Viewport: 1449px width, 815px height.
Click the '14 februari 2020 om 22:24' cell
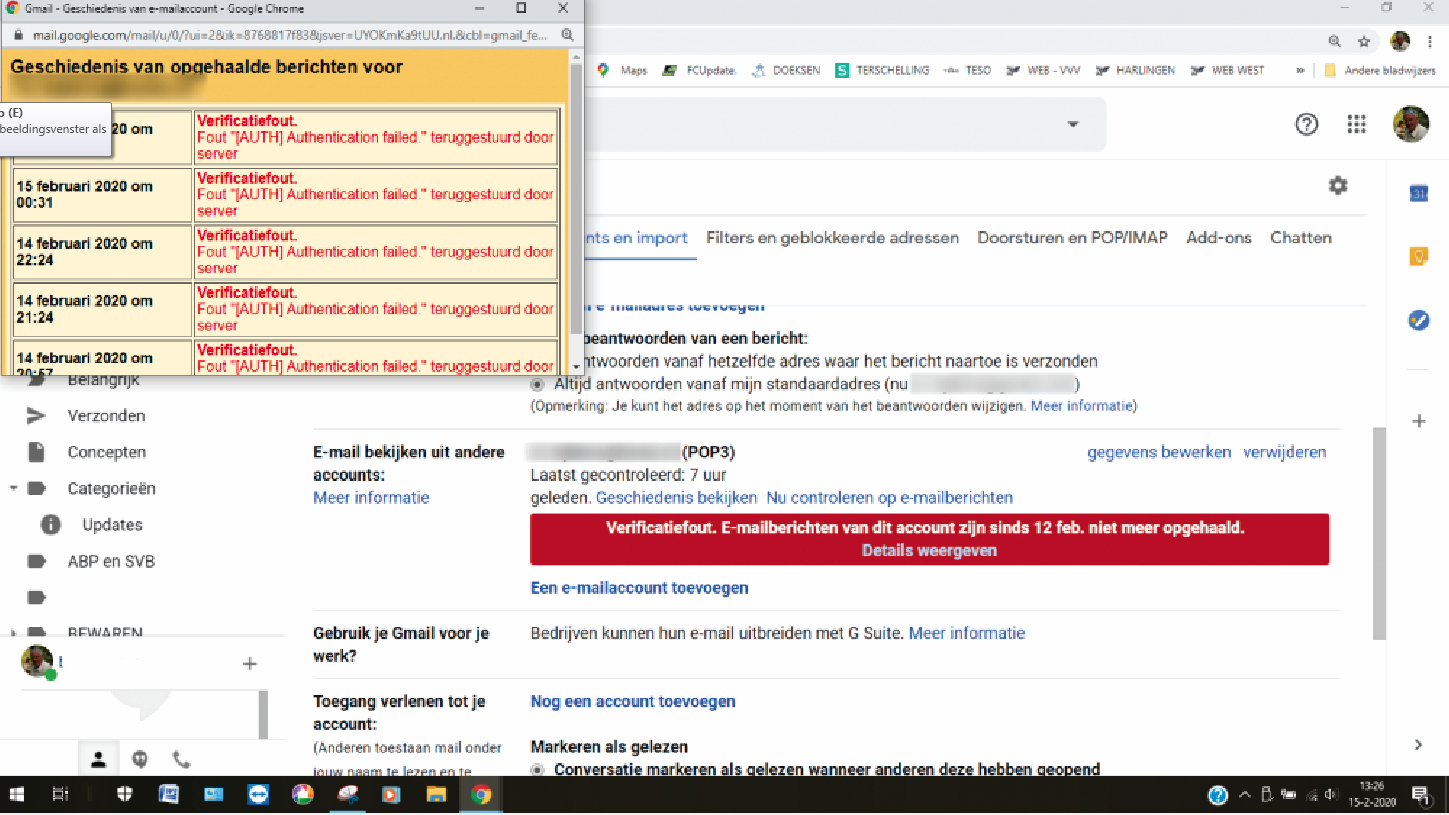point(102,251)
